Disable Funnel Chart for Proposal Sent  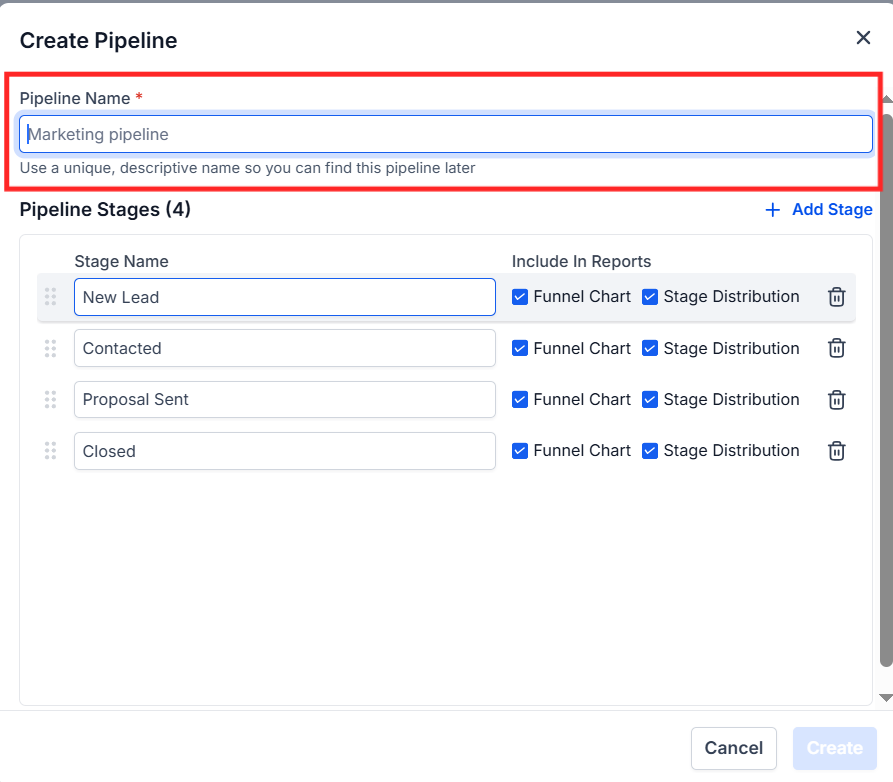tap(520, 399)
